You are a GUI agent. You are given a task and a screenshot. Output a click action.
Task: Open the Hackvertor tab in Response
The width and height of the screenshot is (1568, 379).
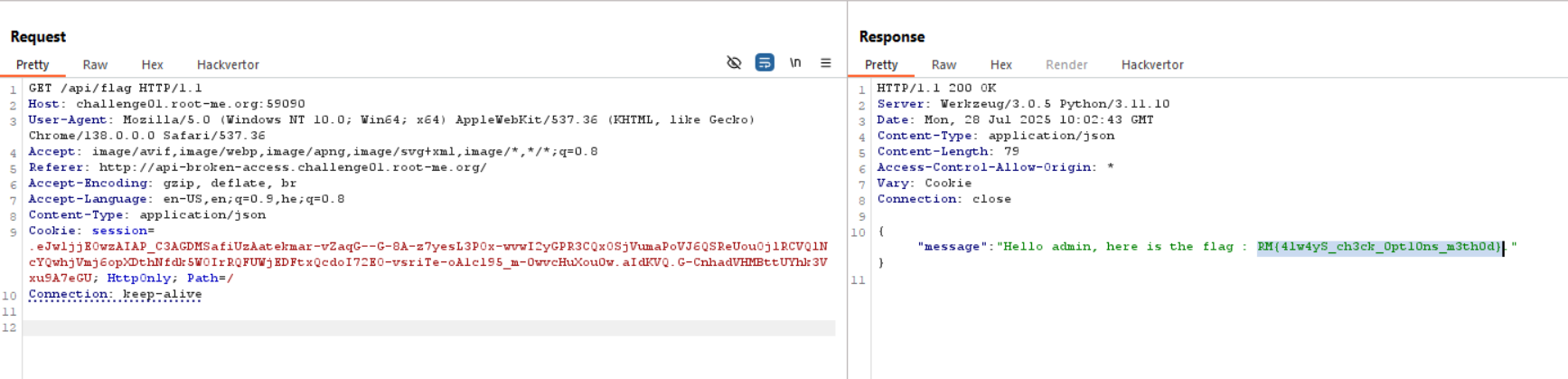(1152, 65)
